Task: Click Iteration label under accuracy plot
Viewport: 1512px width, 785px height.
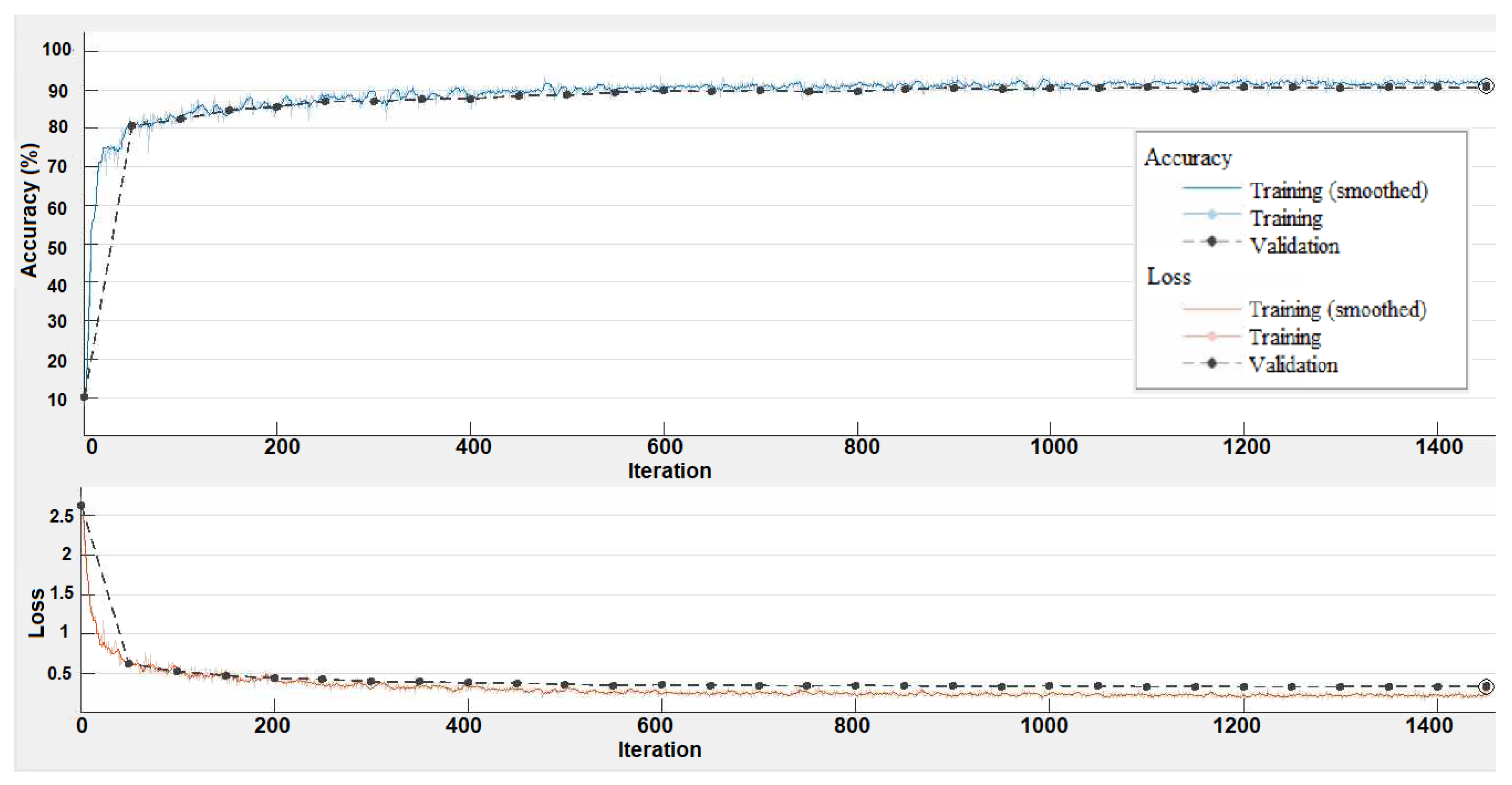Action: [x=669, y=471]
